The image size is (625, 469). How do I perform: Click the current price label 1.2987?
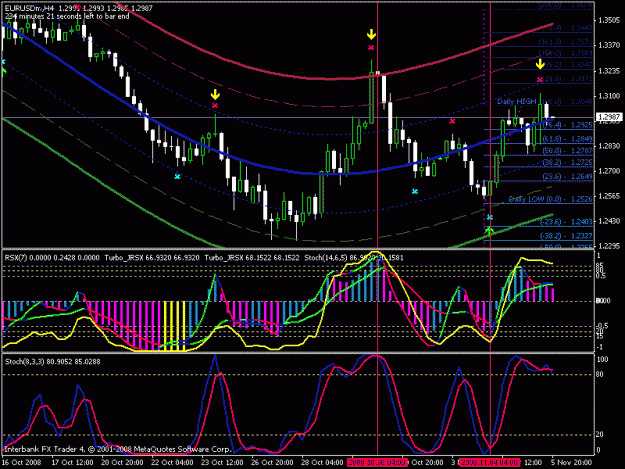(x=609, y=117)
